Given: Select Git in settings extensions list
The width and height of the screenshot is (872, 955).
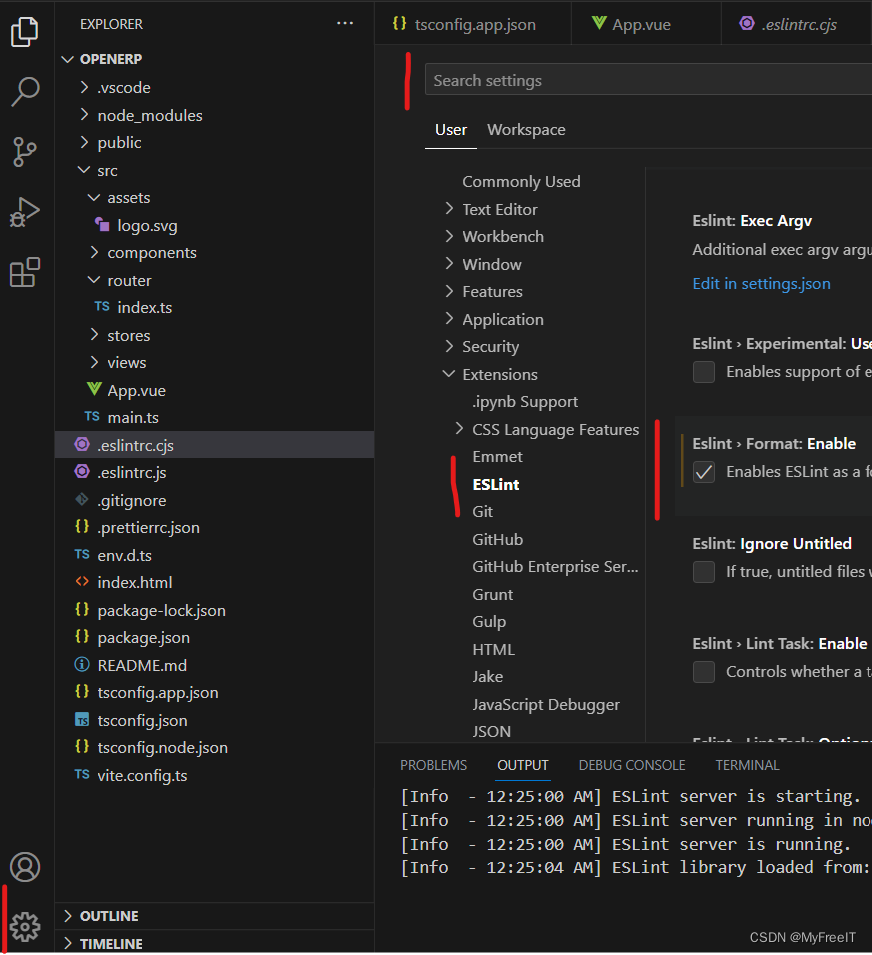Looking at the screenshot, I should click(x=482, y=512).
